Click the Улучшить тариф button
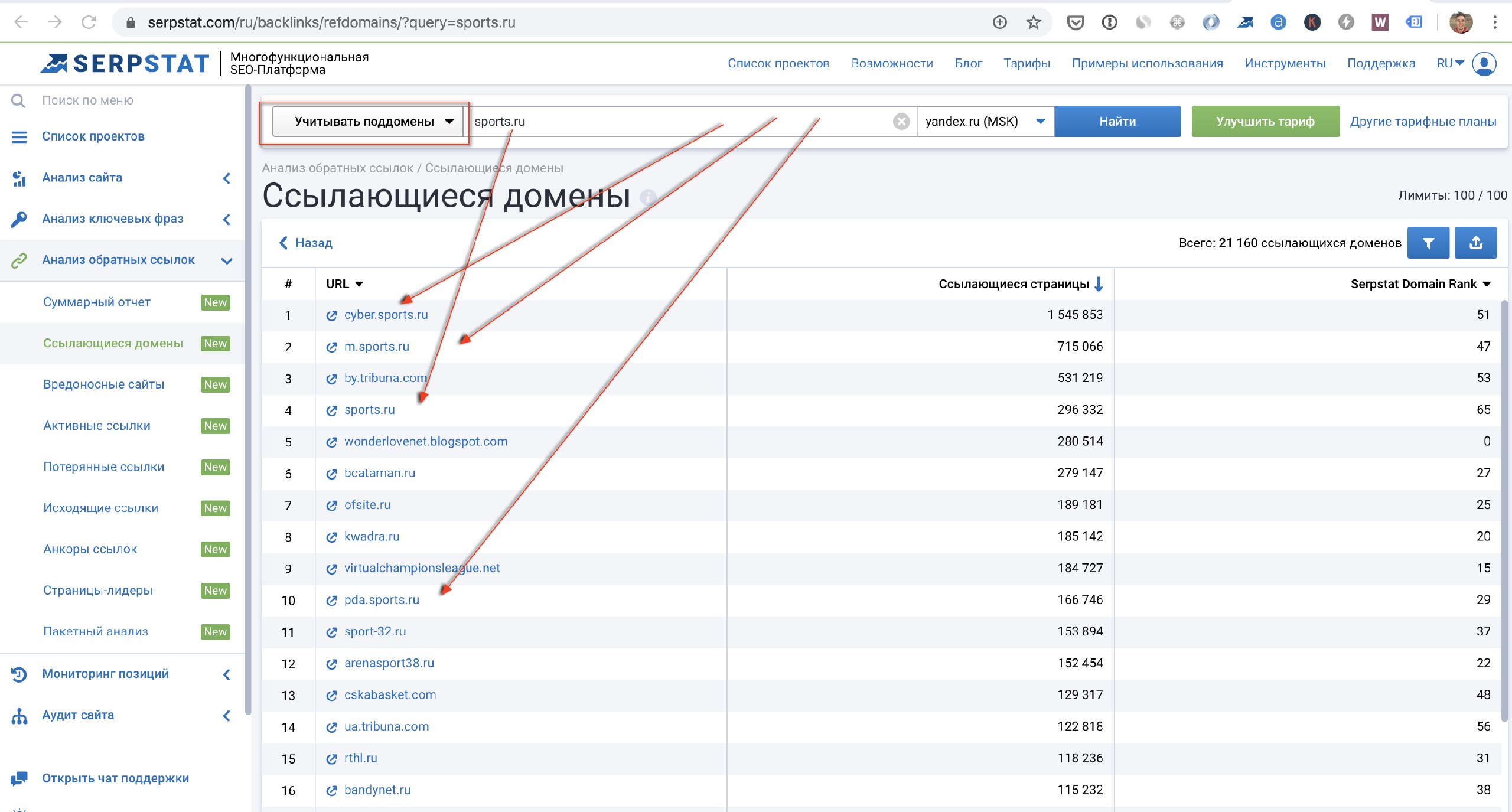This screenshot has height=812, width=1512. point(1265,122)
